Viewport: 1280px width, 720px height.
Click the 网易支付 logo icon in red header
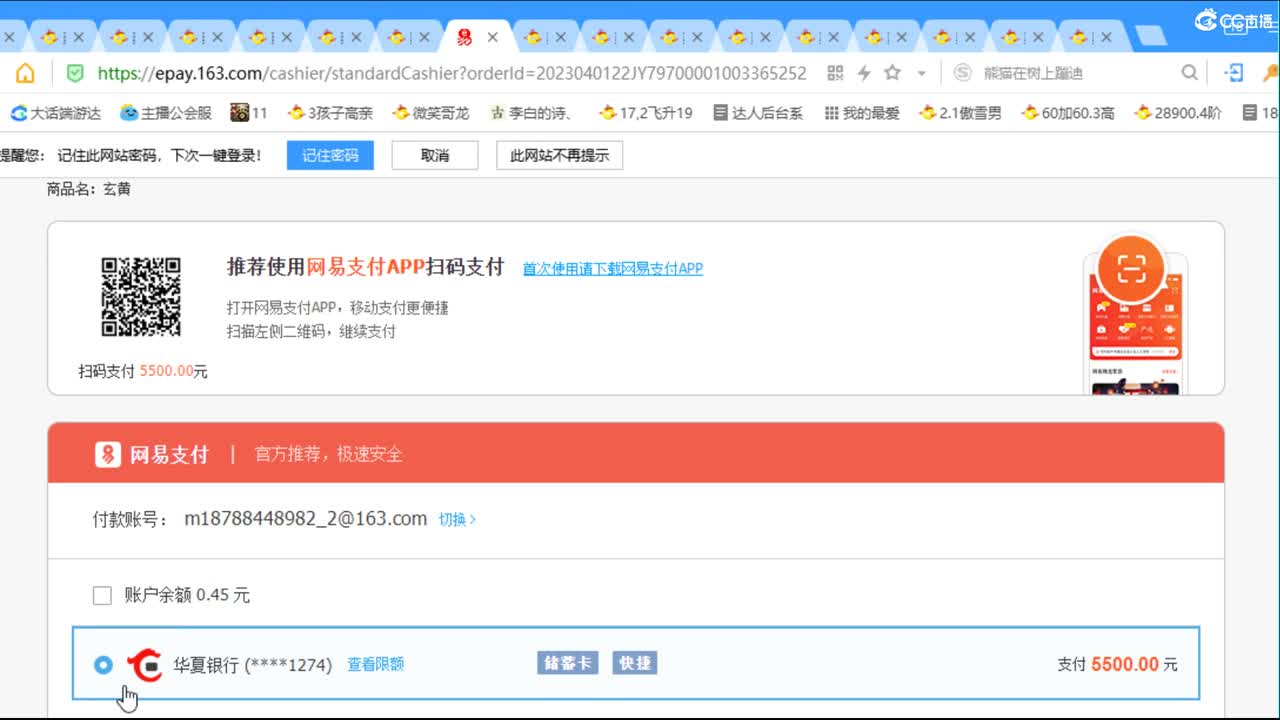point(108,455)
